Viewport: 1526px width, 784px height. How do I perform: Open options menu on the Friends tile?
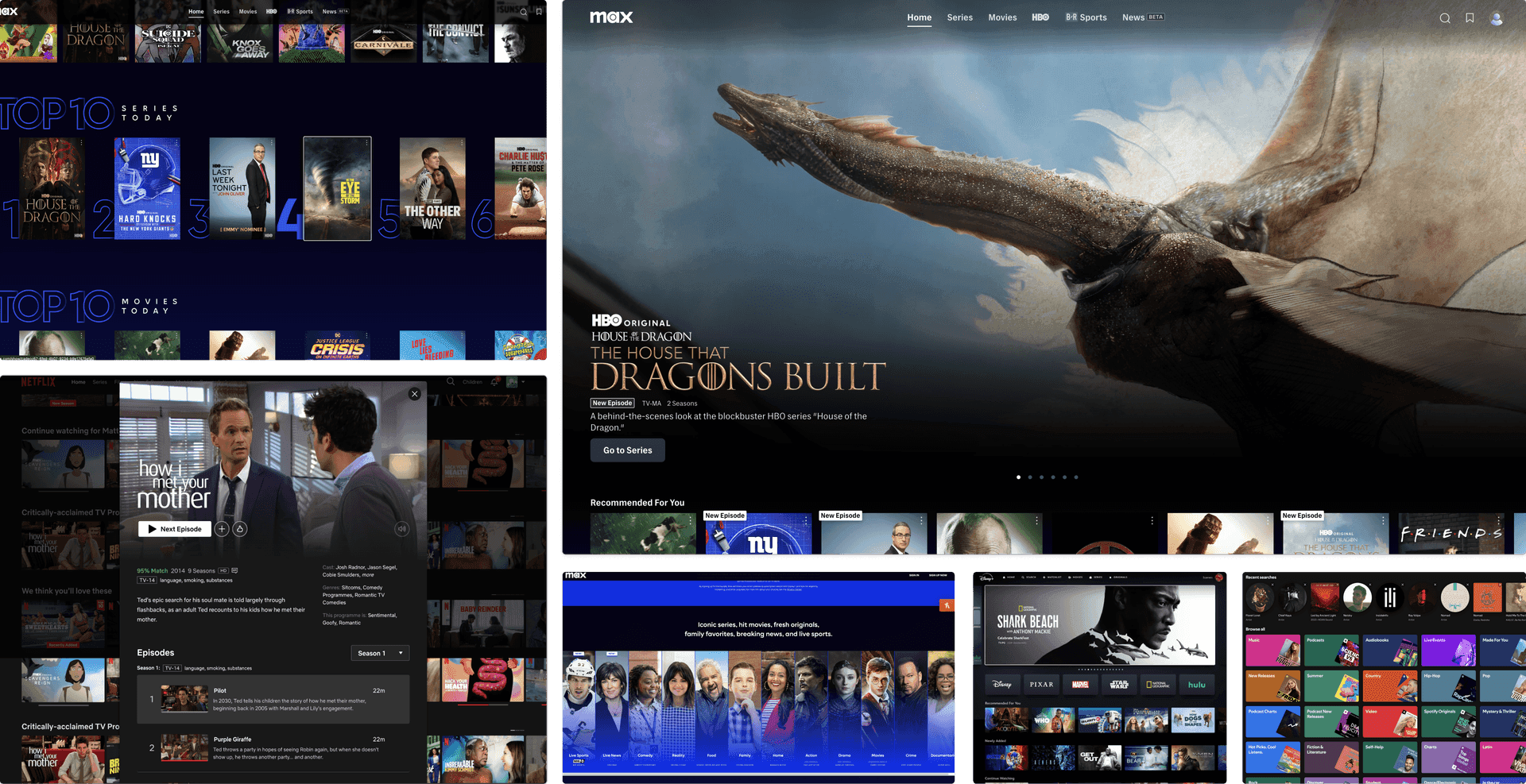(1499, 521)
